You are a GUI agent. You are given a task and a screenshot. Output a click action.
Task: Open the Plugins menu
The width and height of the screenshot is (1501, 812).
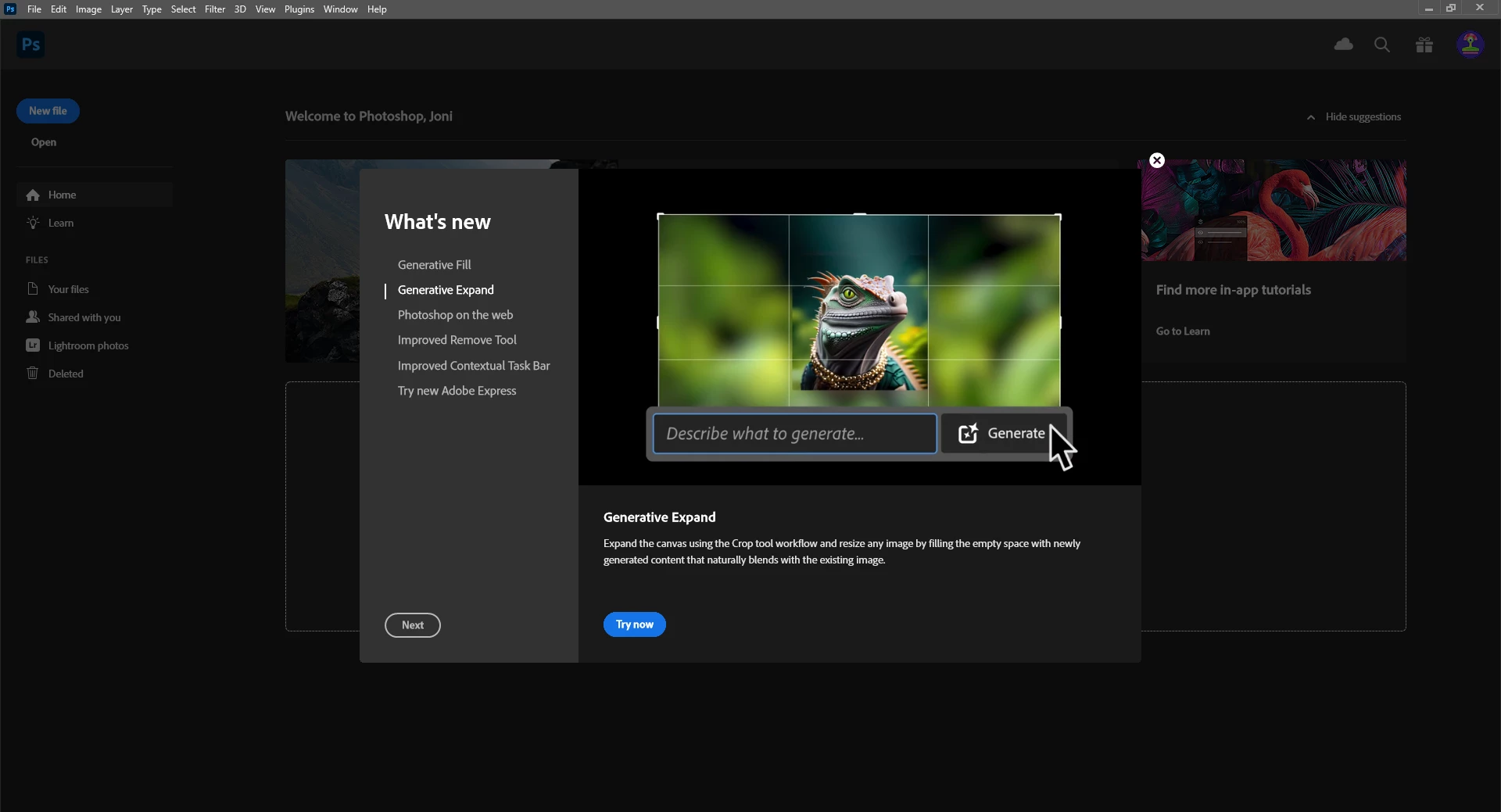pyautogui.click(x=299, y=9)
